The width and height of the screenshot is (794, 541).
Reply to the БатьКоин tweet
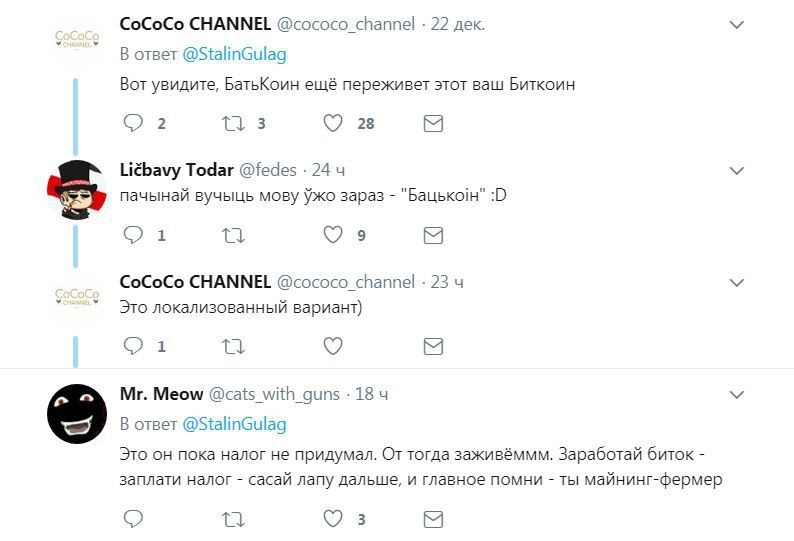coord(133,123)
